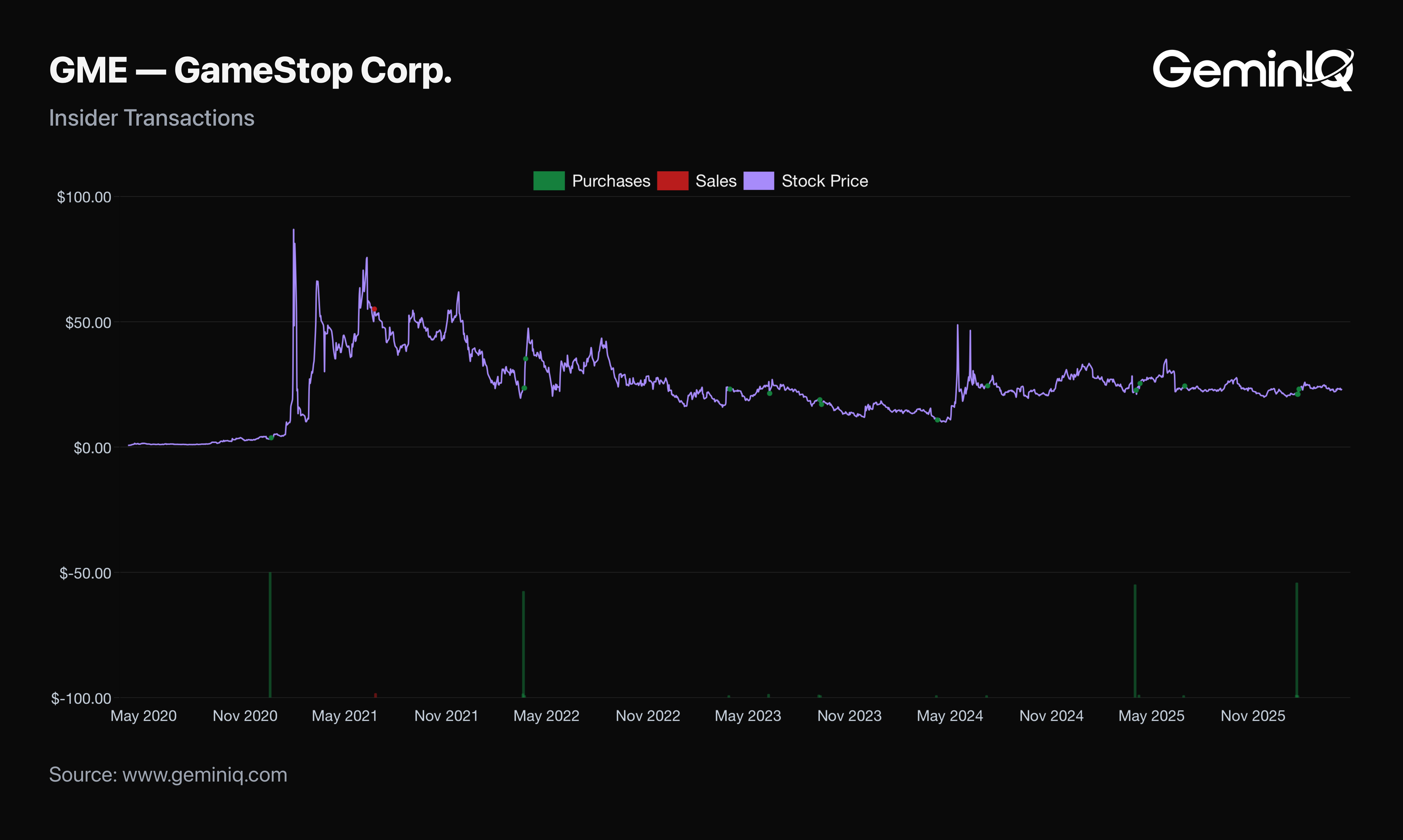Click the Nov 2020 x-axis label
This screenshot has height=840, width=1403.
tap(245, 716)
